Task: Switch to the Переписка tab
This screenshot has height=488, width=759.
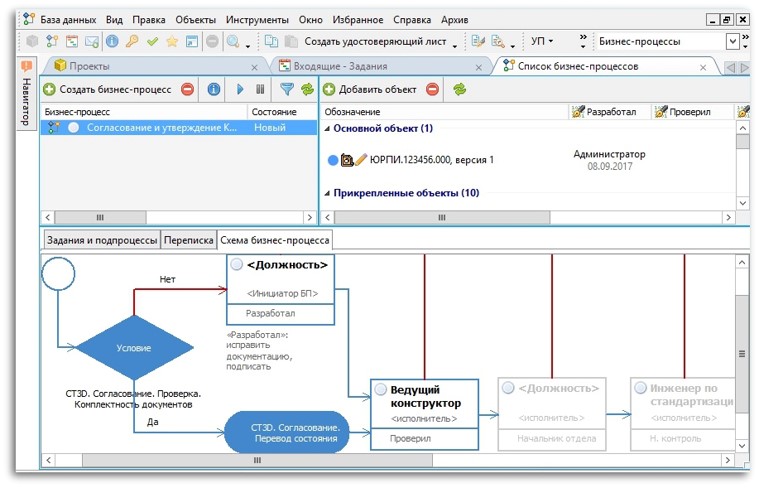Action: (189, 240)
